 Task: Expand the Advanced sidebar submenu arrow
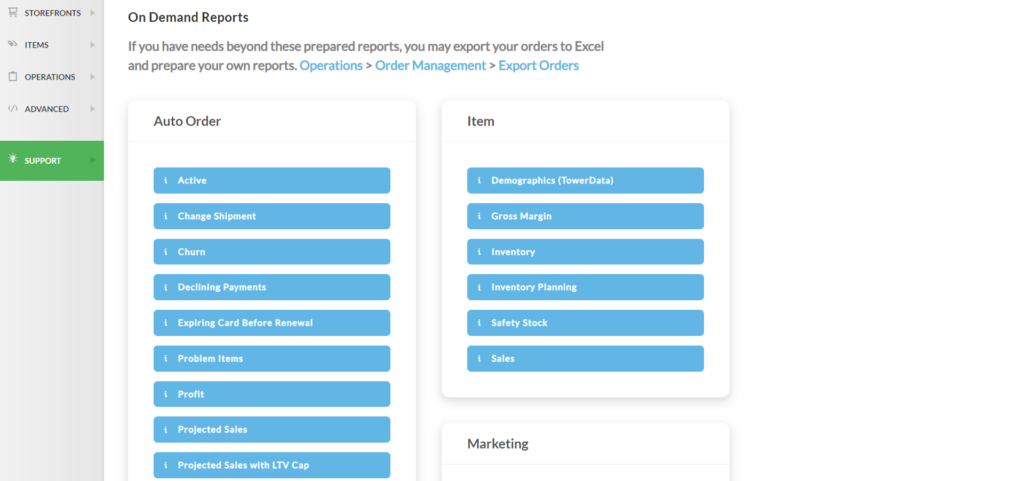point(93,109)
